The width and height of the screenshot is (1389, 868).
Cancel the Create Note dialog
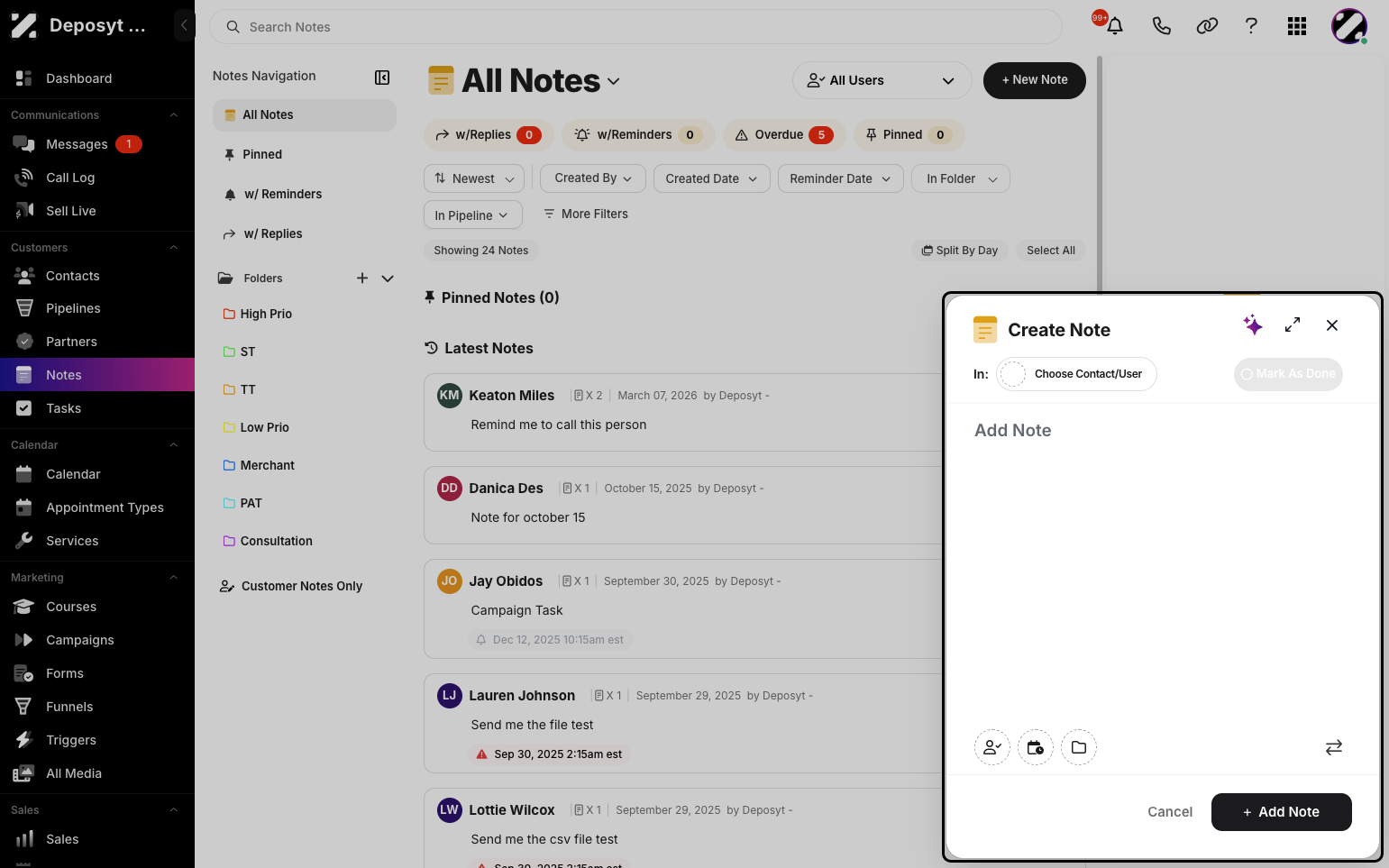(x=1170, y=812)
